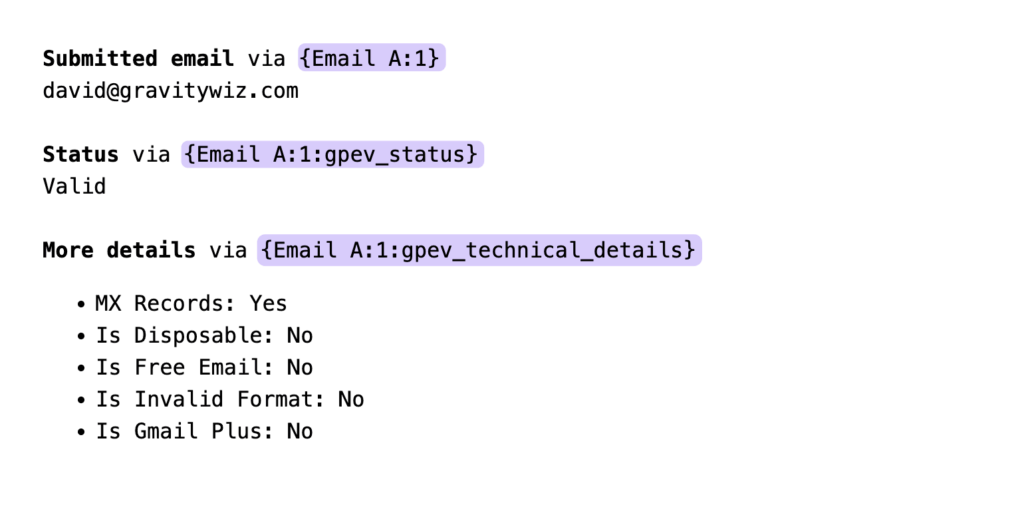1024x511 pixels.
Task: Click the bullet point before Is Disposable
Action: click(x=80, y=336)
